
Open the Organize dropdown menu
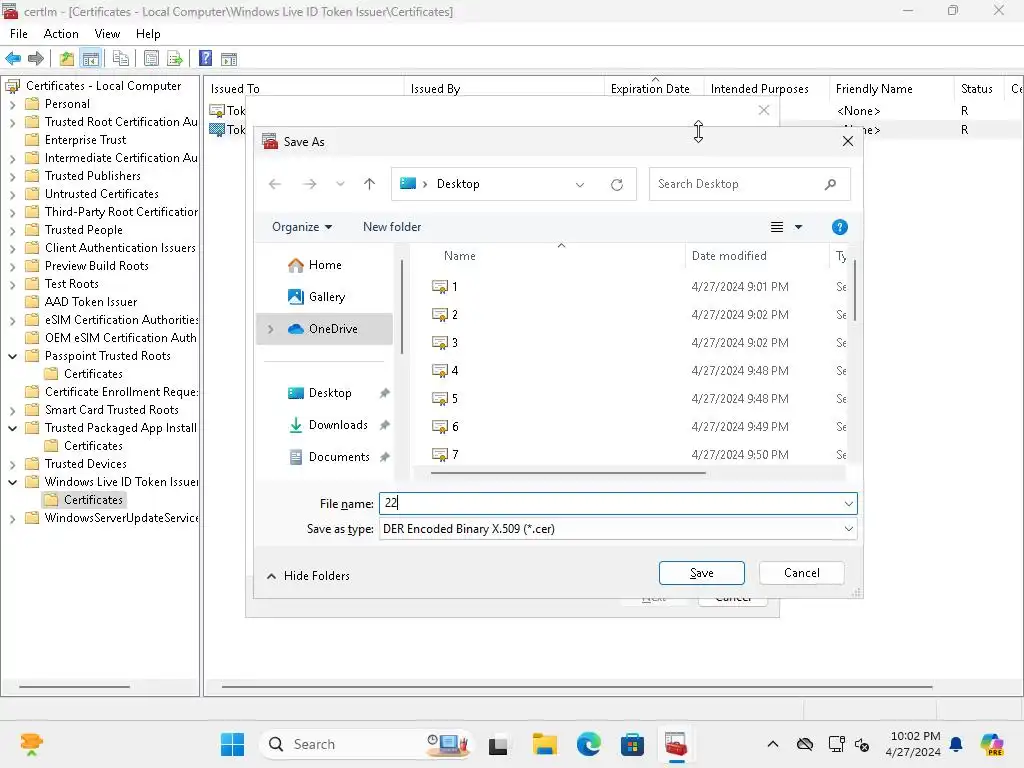pos(302,227)
